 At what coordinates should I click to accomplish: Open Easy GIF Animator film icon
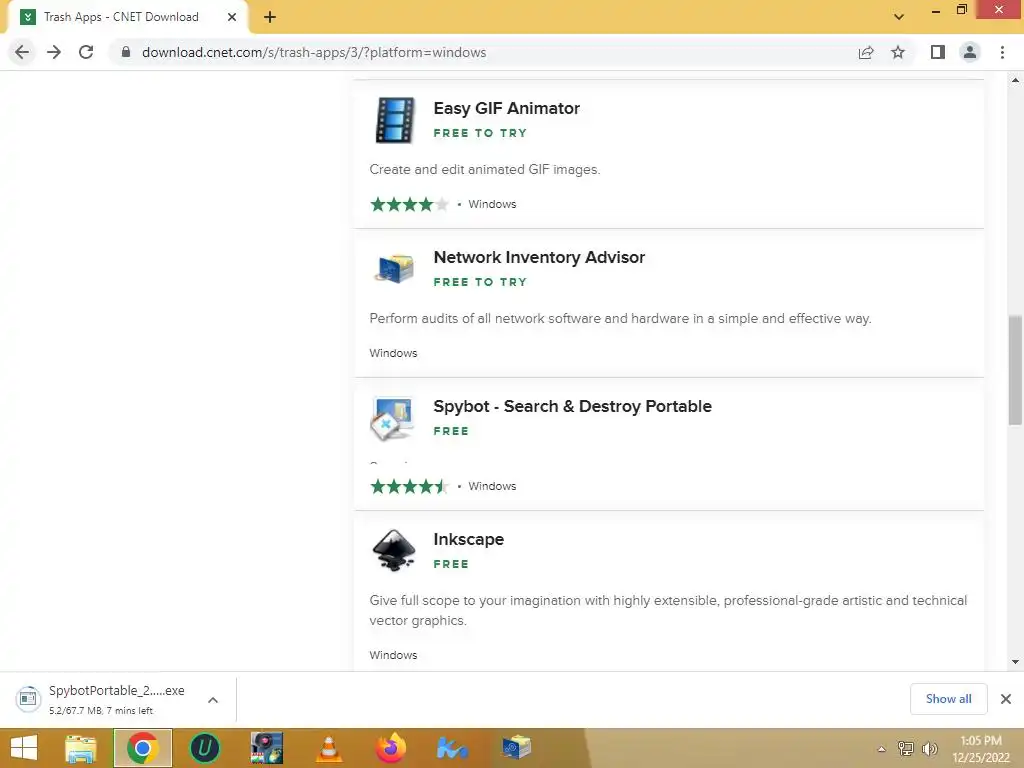[x=394, y=120]
